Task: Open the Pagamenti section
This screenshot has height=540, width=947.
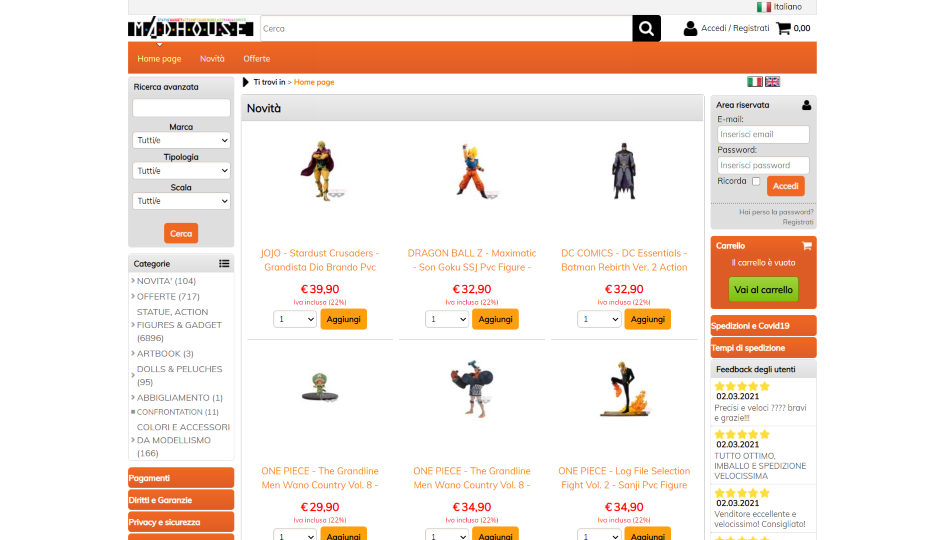Action: tap(181, 478)
